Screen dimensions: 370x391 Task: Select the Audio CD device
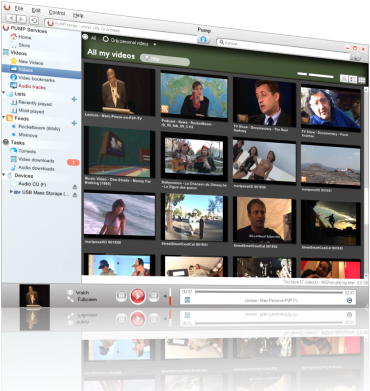coord(29,184)
